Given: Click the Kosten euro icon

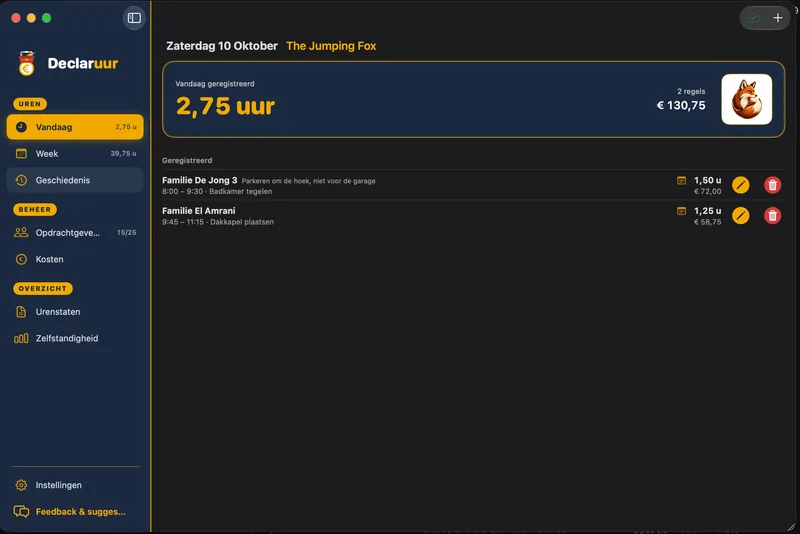Looking at the screenshot, I should (x=21, y=259).
